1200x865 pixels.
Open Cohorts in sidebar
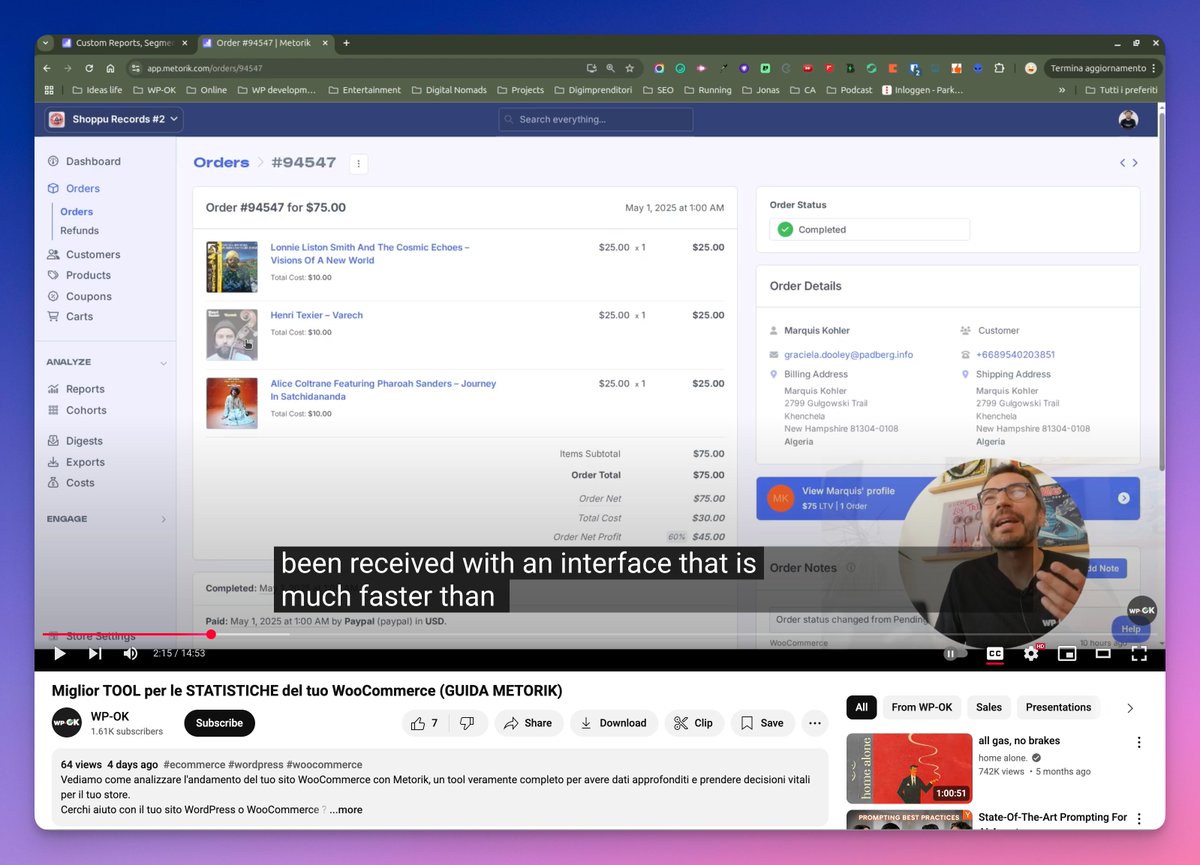86,410
